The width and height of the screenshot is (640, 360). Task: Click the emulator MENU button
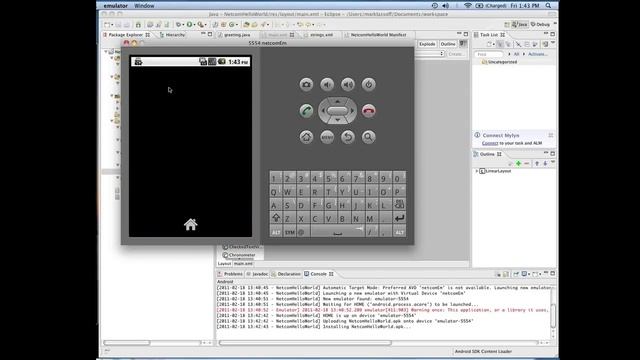point(327,137)
